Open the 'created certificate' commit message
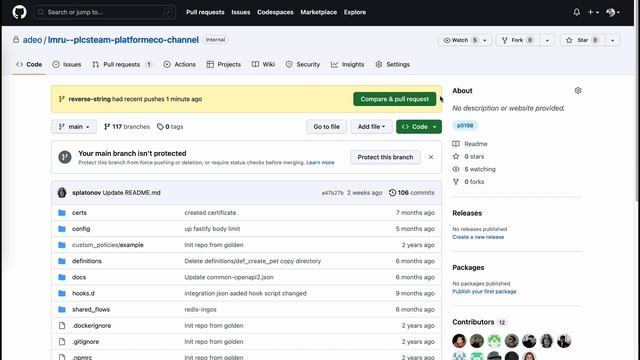Image resolution: width=640 pixels, height=360 pixels. pyautogui.click(x=210, y=213)
